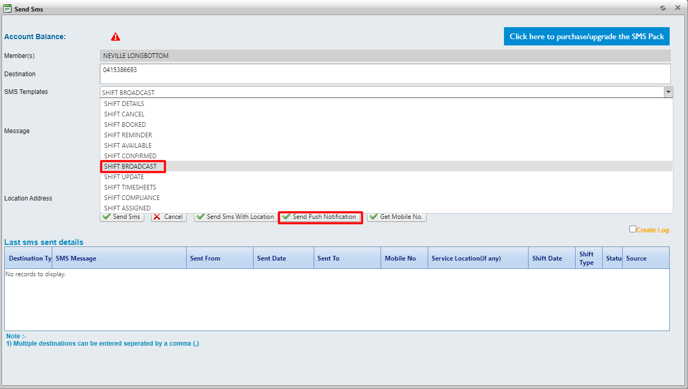This screenshot has width=688, height=389.
Task: Click the 'No records to display.' text
Action: pyautogui.click(x=36, y=274)
